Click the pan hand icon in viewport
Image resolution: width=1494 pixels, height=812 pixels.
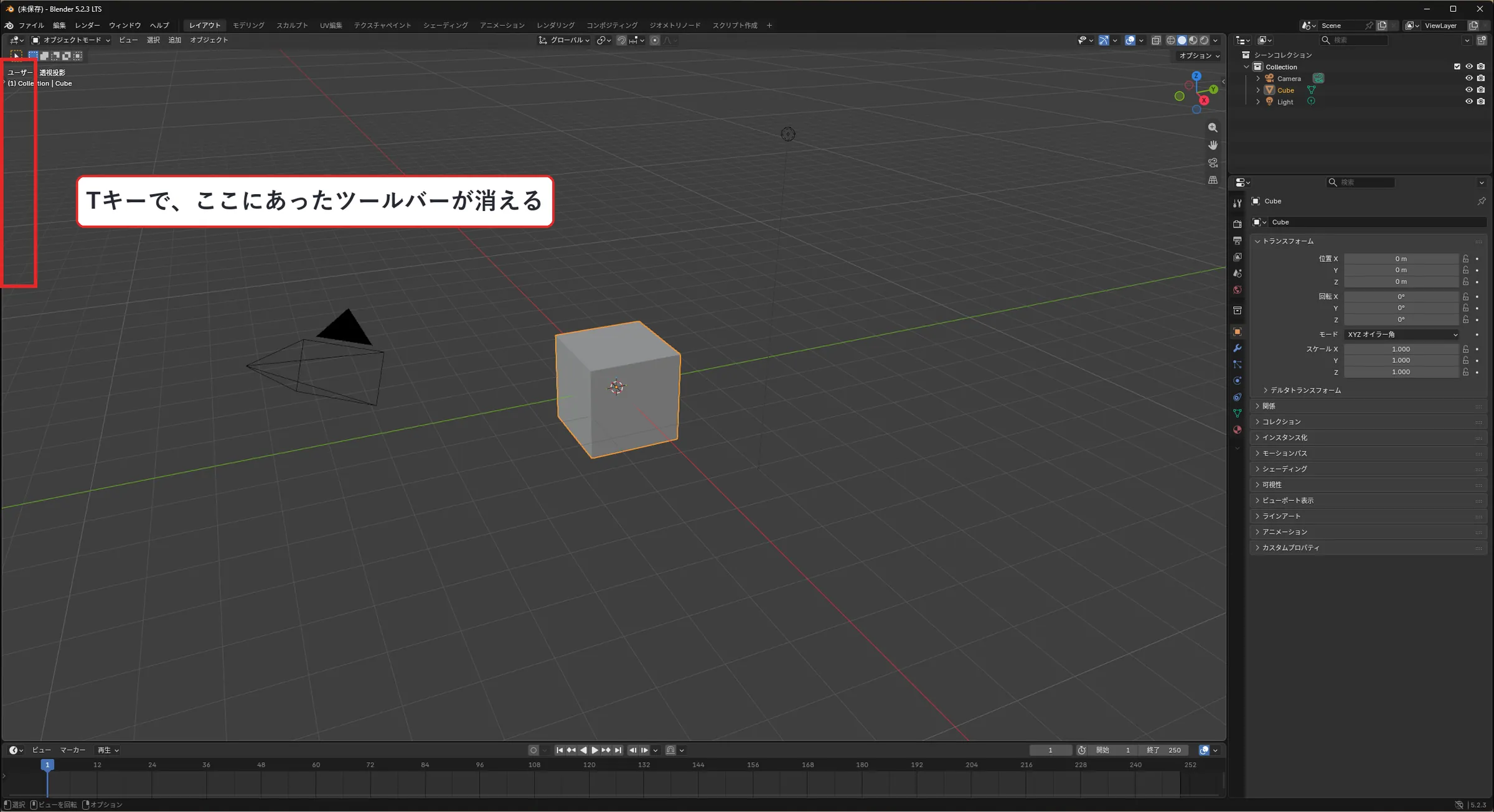[x=1213, y=145]
